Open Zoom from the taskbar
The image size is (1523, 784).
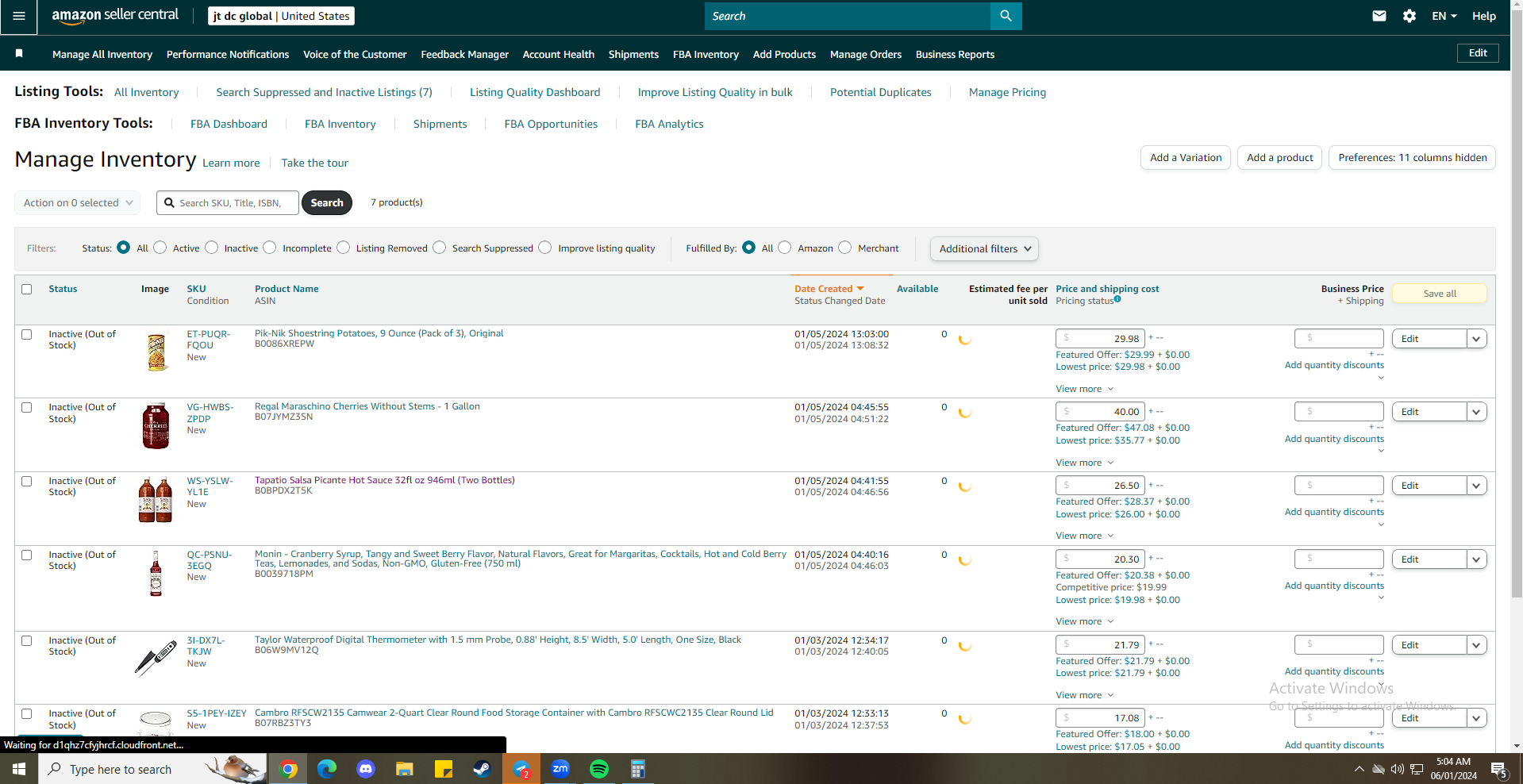[560, 769]
